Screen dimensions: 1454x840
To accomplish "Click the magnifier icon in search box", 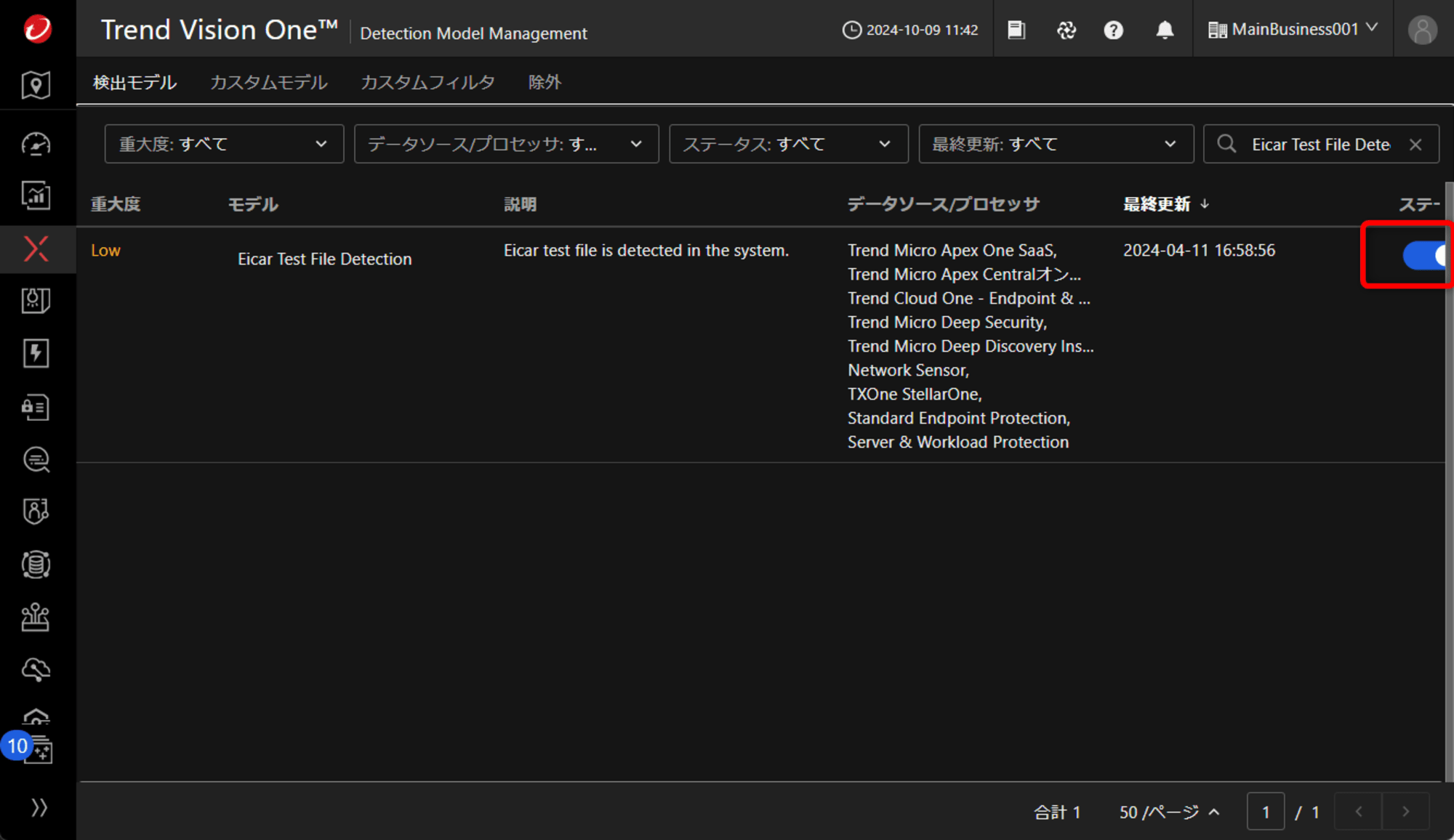I will coord(1226,144).
